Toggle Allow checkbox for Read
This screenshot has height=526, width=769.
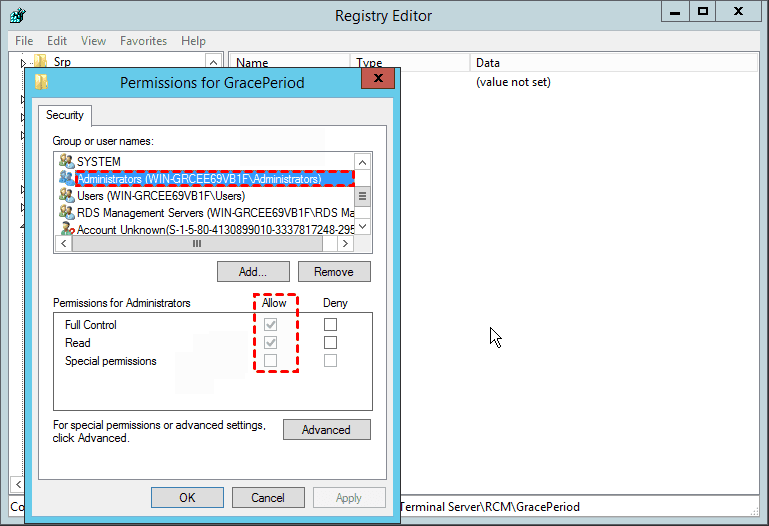click(x=270, y=342)
